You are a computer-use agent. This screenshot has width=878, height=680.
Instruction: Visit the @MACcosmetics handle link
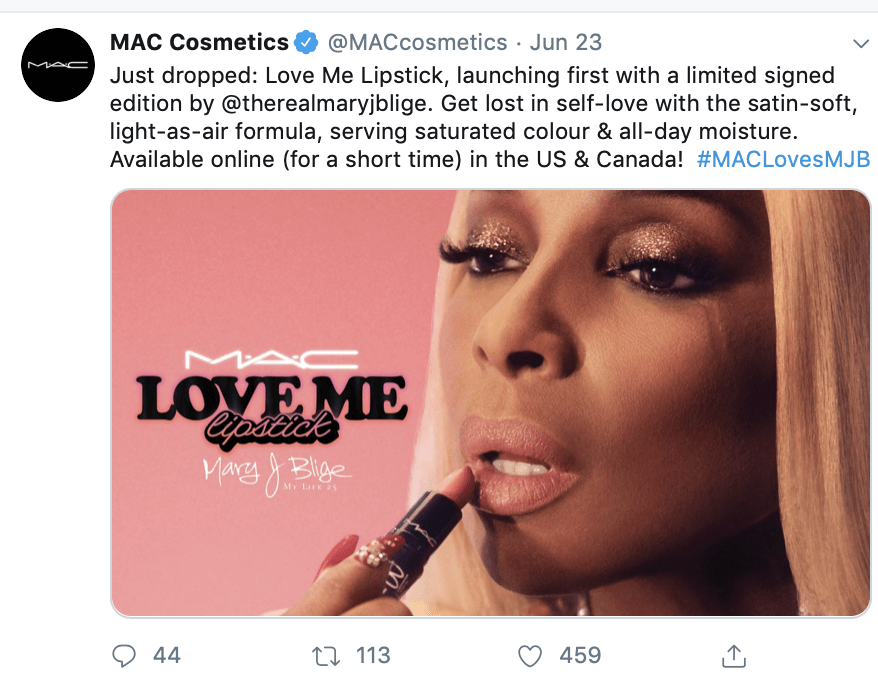pyautogui.click(x=417, y=43)
